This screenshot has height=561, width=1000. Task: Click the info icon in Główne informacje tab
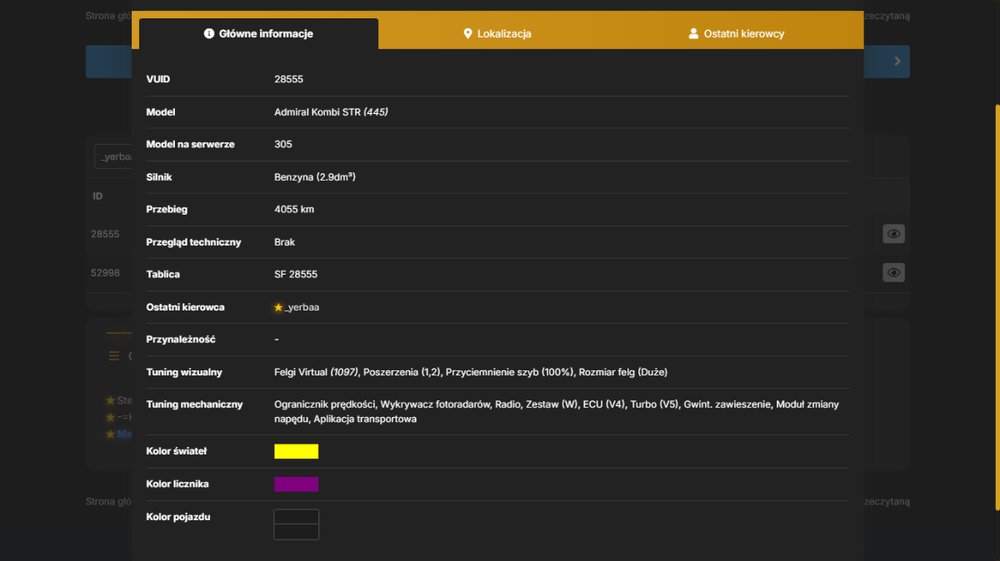(x=209, y=34)
